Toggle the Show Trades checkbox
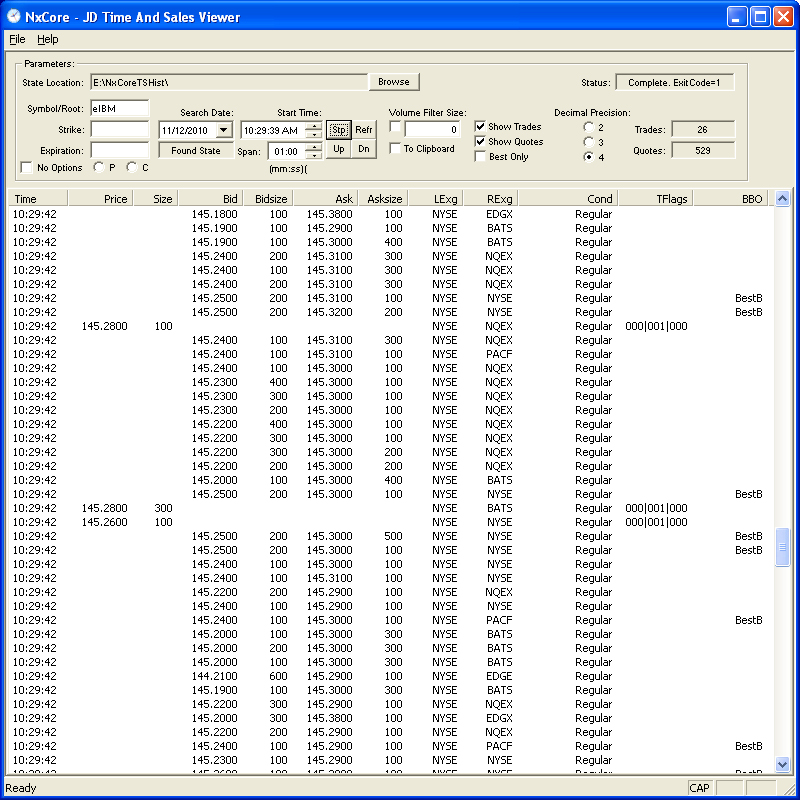This screenshot has width=800, height=800. [481, 127]
